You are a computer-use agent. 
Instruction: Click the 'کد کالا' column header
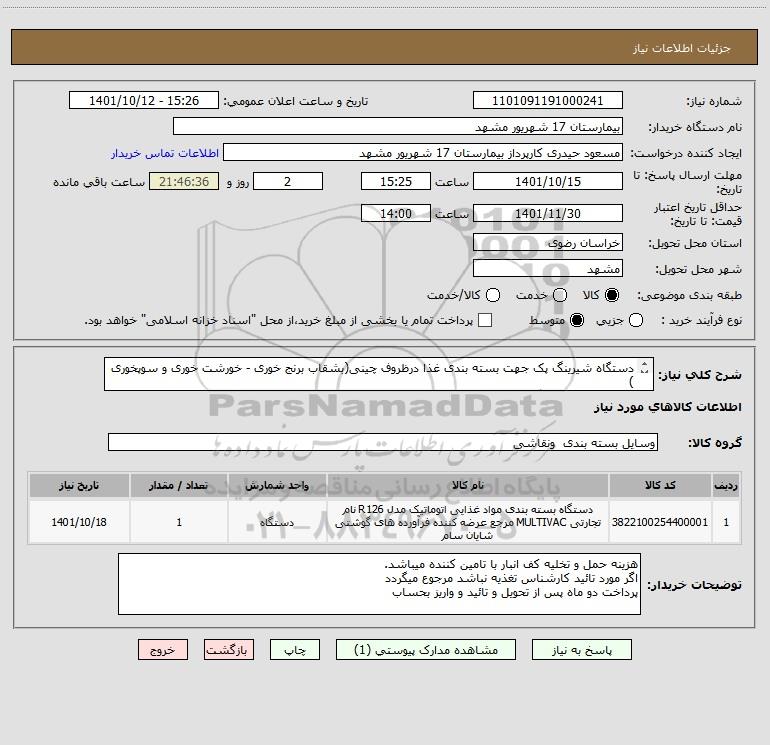click(x=660, y=485)
